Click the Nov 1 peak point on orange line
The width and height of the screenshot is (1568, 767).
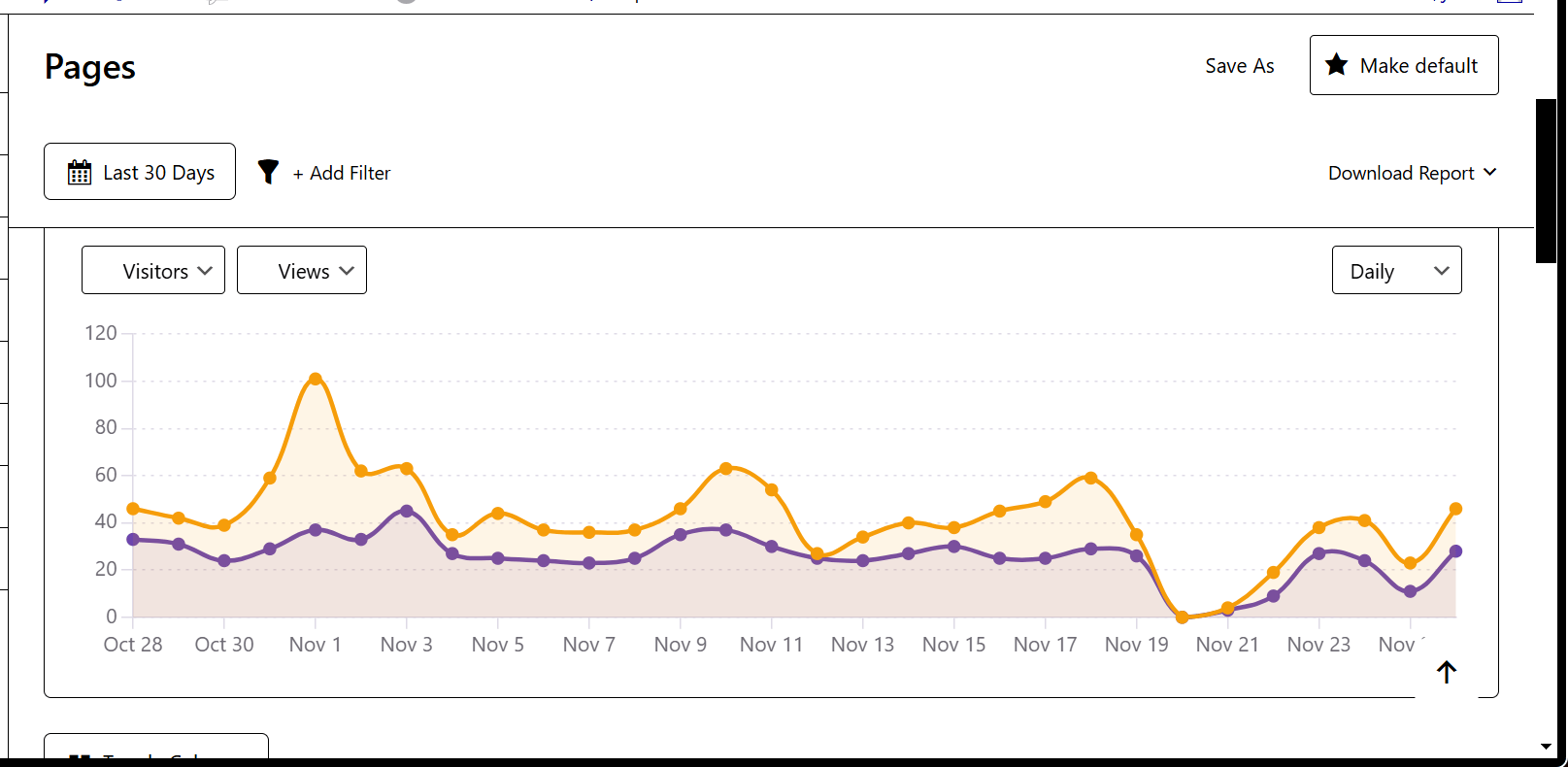(x=315, y=379)
